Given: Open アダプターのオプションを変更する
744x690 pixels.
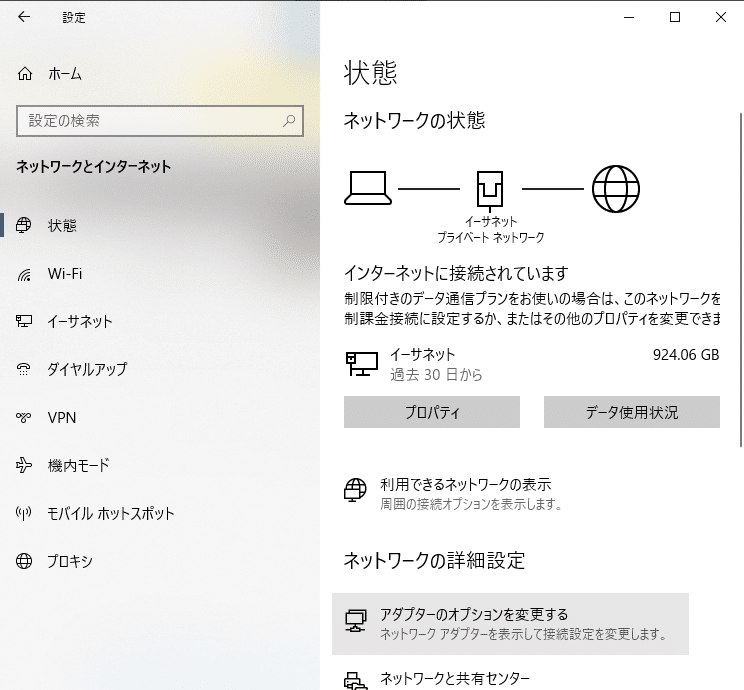Looking at the screenshot, I should pyautogui.click(x=510, y=624).
